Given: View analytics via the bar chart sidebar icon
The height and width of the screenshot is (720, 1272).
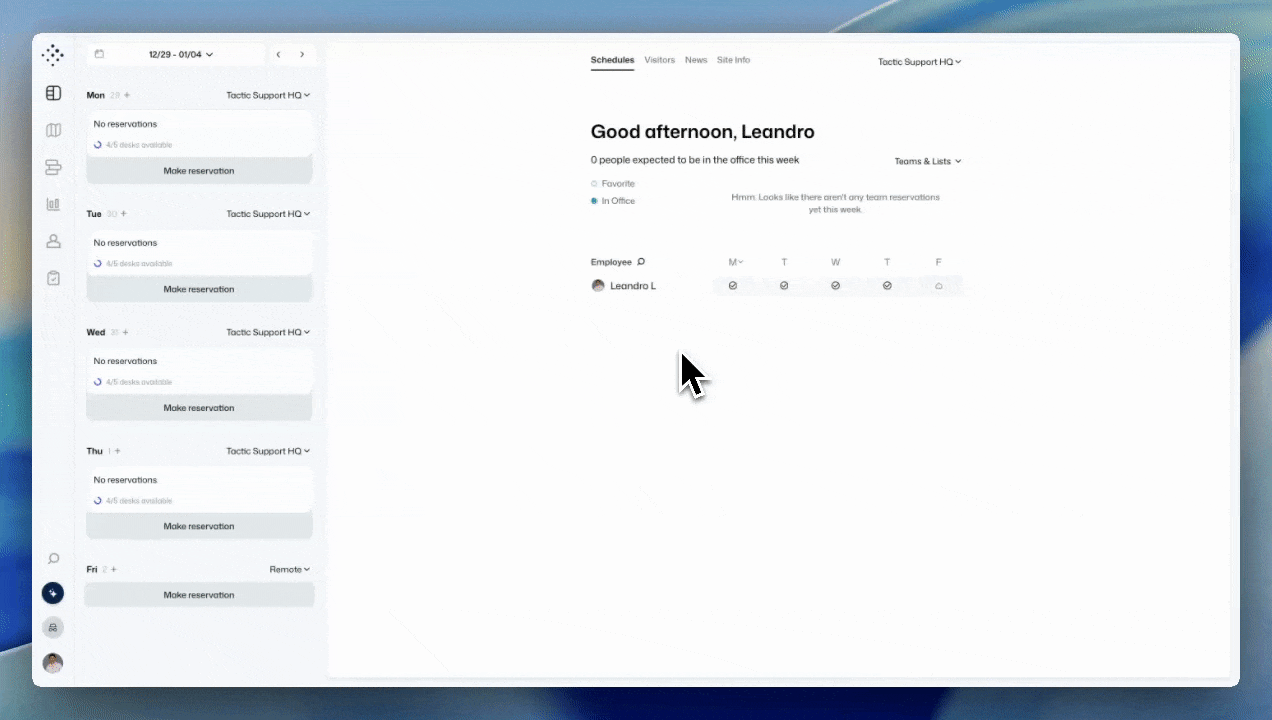Looking at the screenshot, I should (x=53, y=204).
